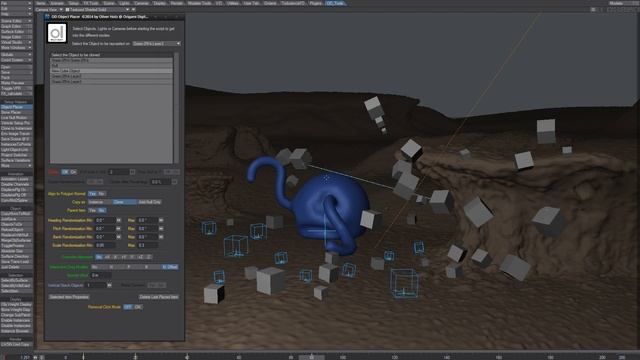
Task: Open the Help menu dropdown
Action: (16, 13)
